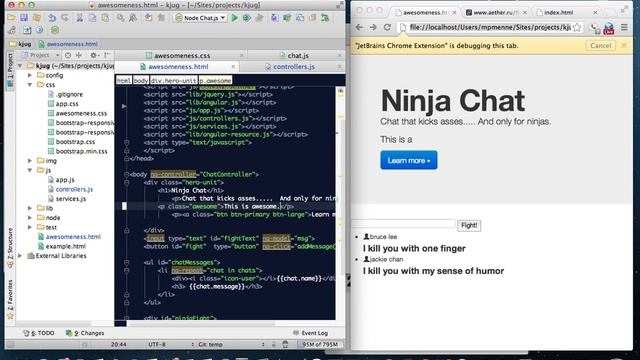Click the green hexagon icon in second toolbar row

click(54, 30)
